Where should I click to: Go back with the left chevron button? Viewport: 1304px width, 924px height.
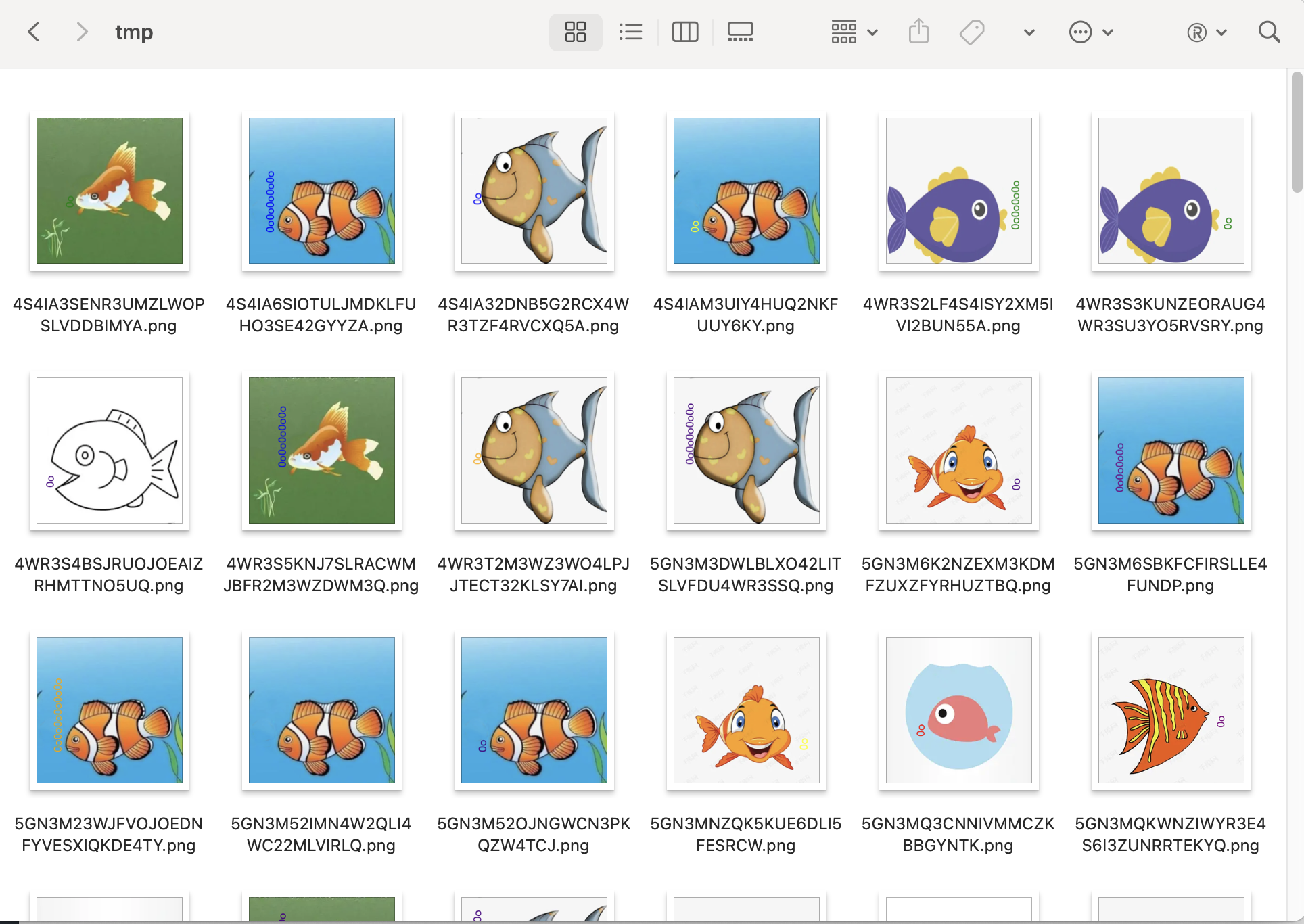tap(34, 32)
